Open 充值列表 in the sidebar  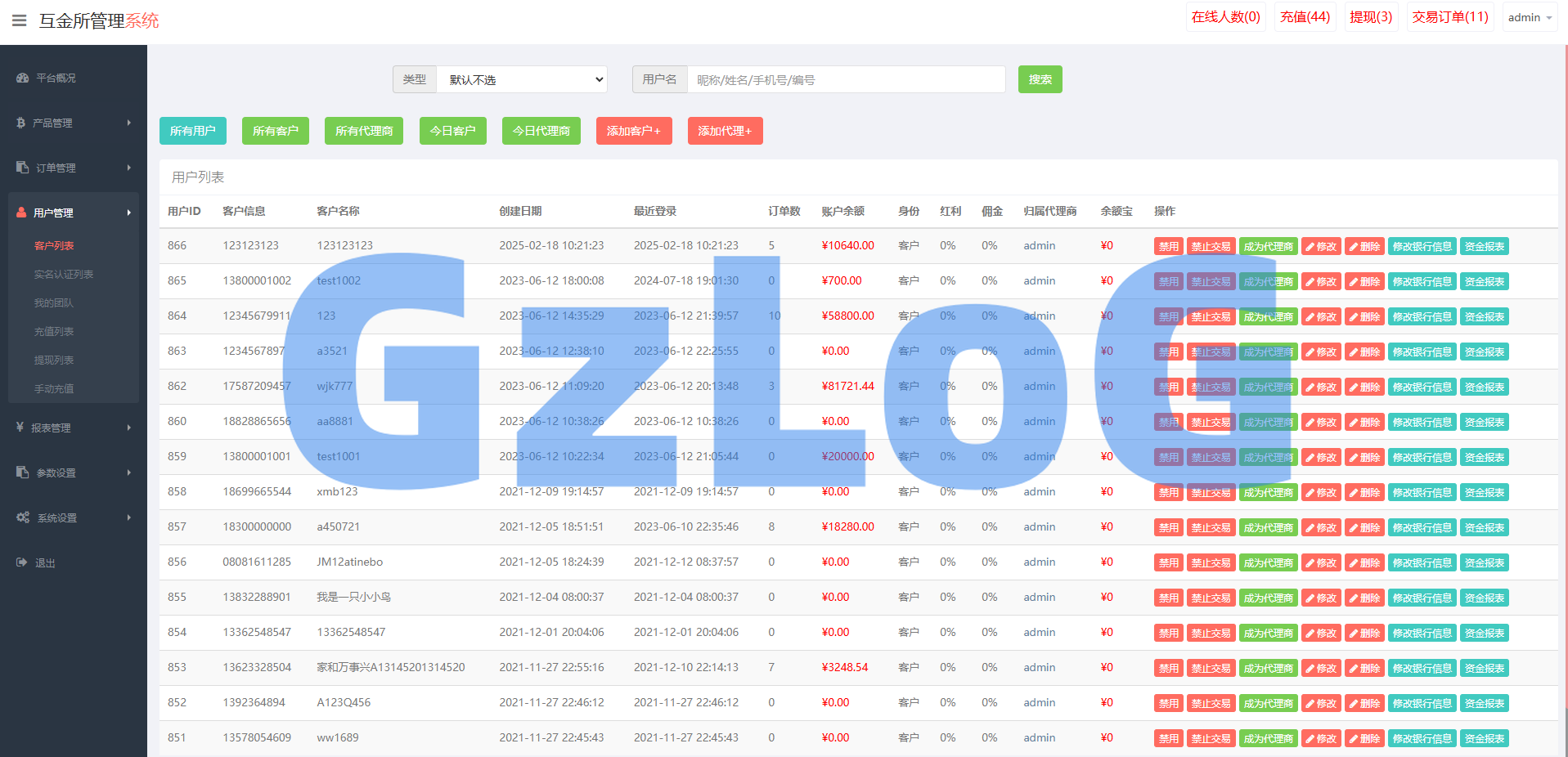coord(54,332)
